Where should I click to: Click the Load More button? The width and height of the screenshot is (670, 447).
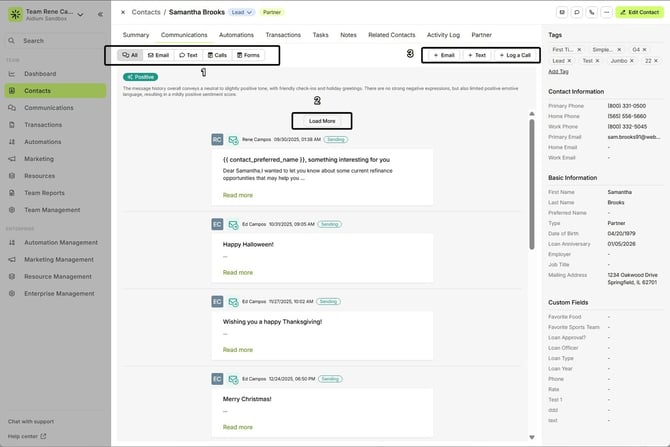(322, 120)
